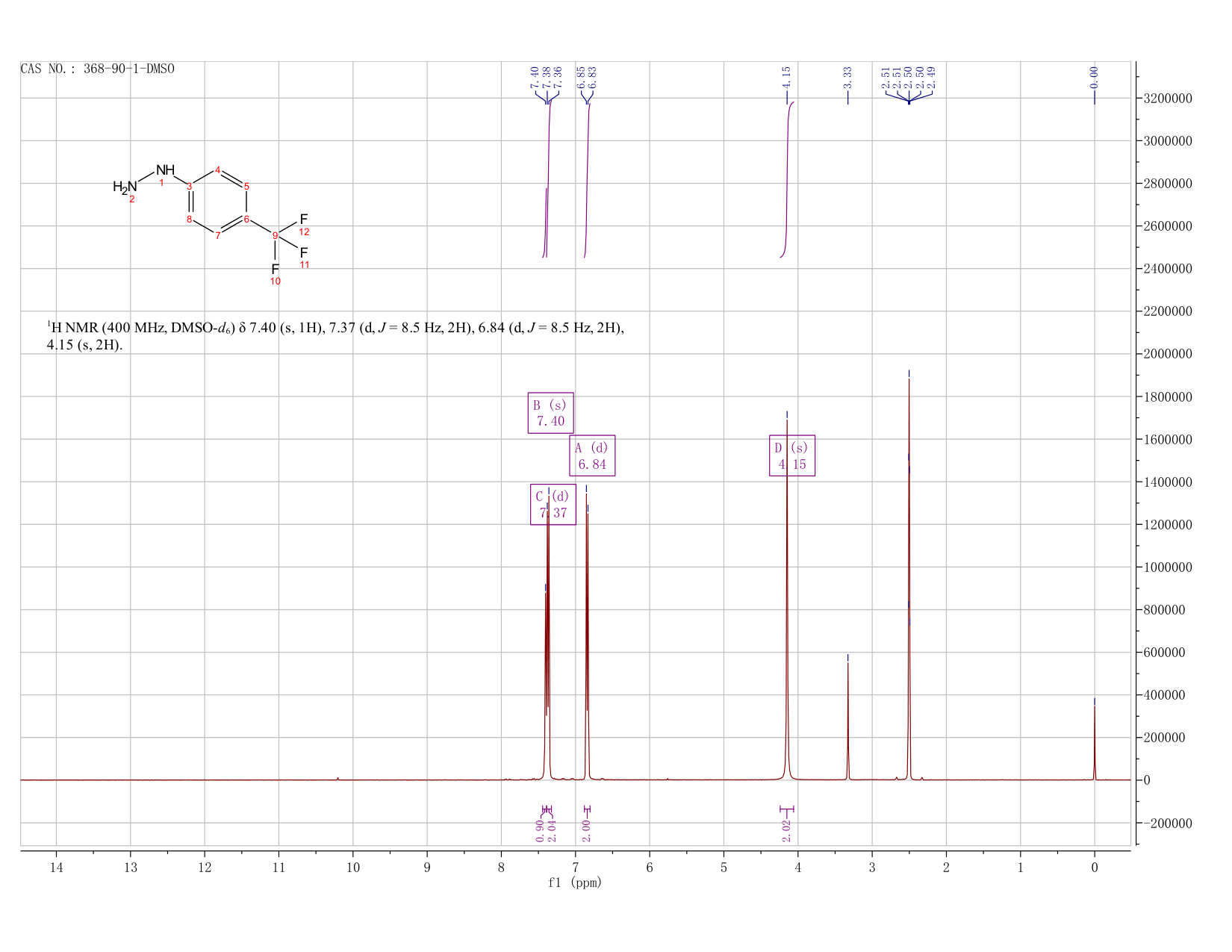Click the integral curve over 6.84 doublet

pos(588,179)
